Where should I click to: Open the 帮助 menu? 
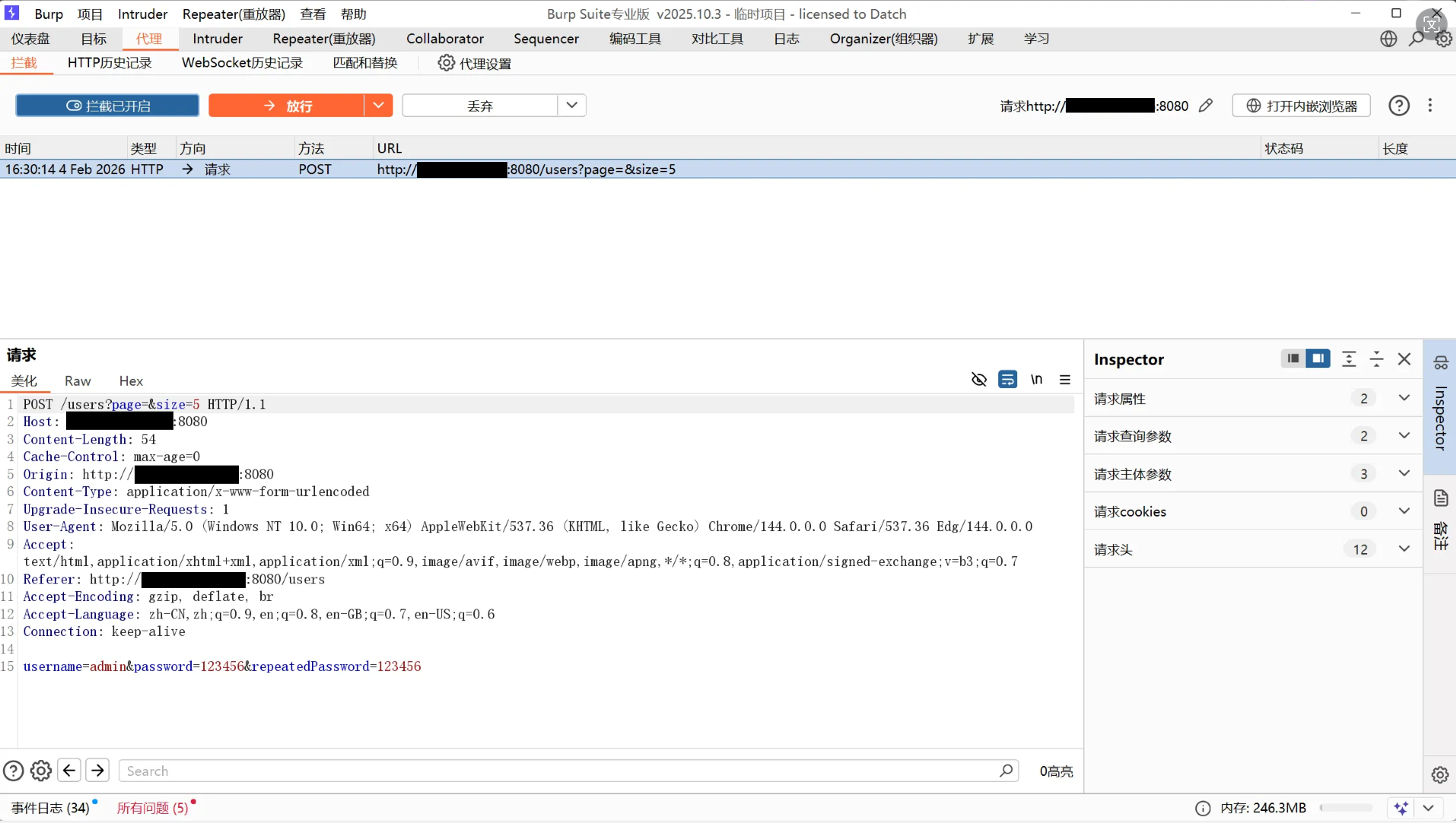tap(354, 14)
